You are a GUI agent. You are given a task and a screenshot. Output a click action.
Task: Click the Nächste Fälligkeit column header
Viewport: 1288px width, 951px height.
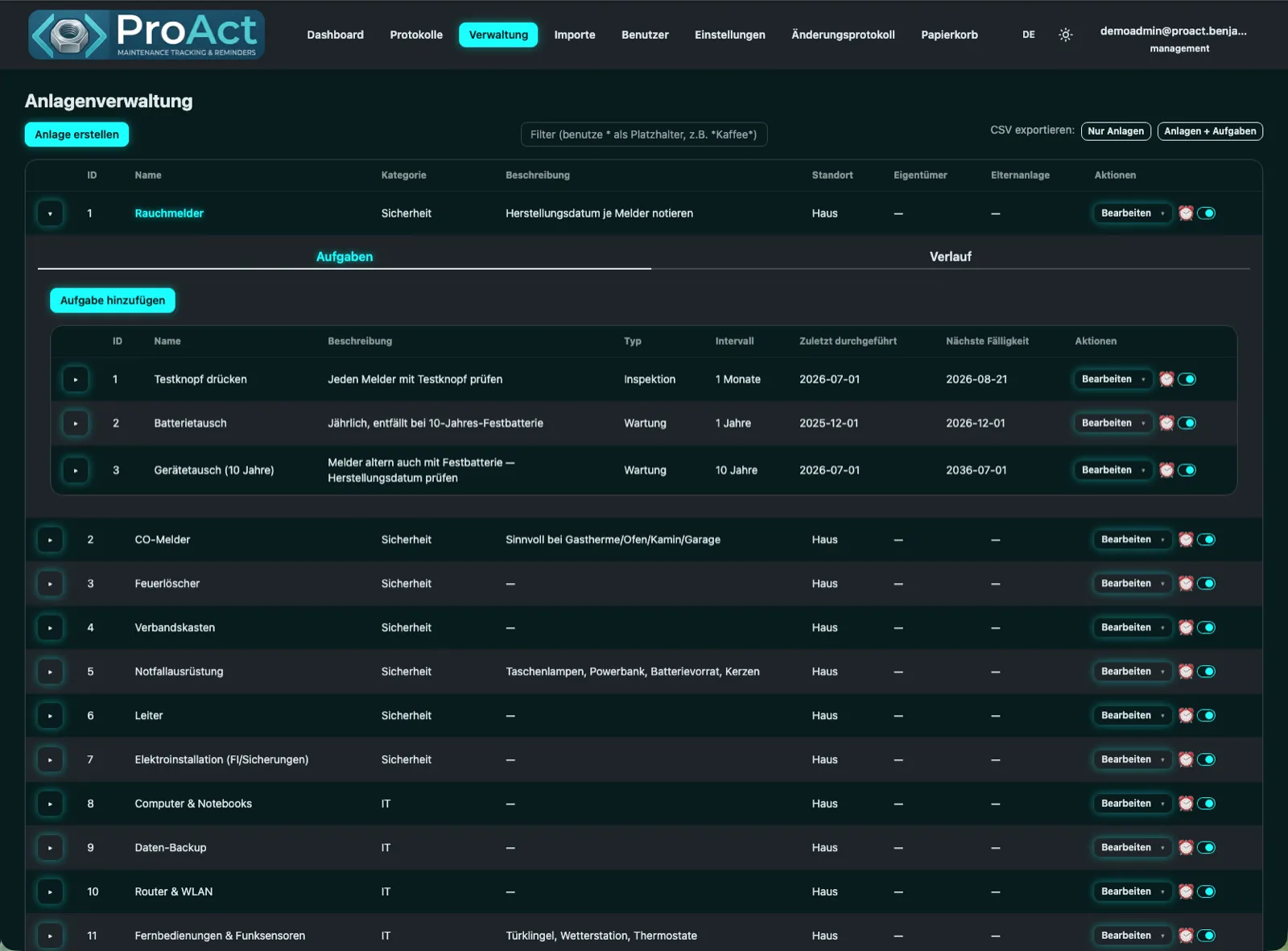987,341
